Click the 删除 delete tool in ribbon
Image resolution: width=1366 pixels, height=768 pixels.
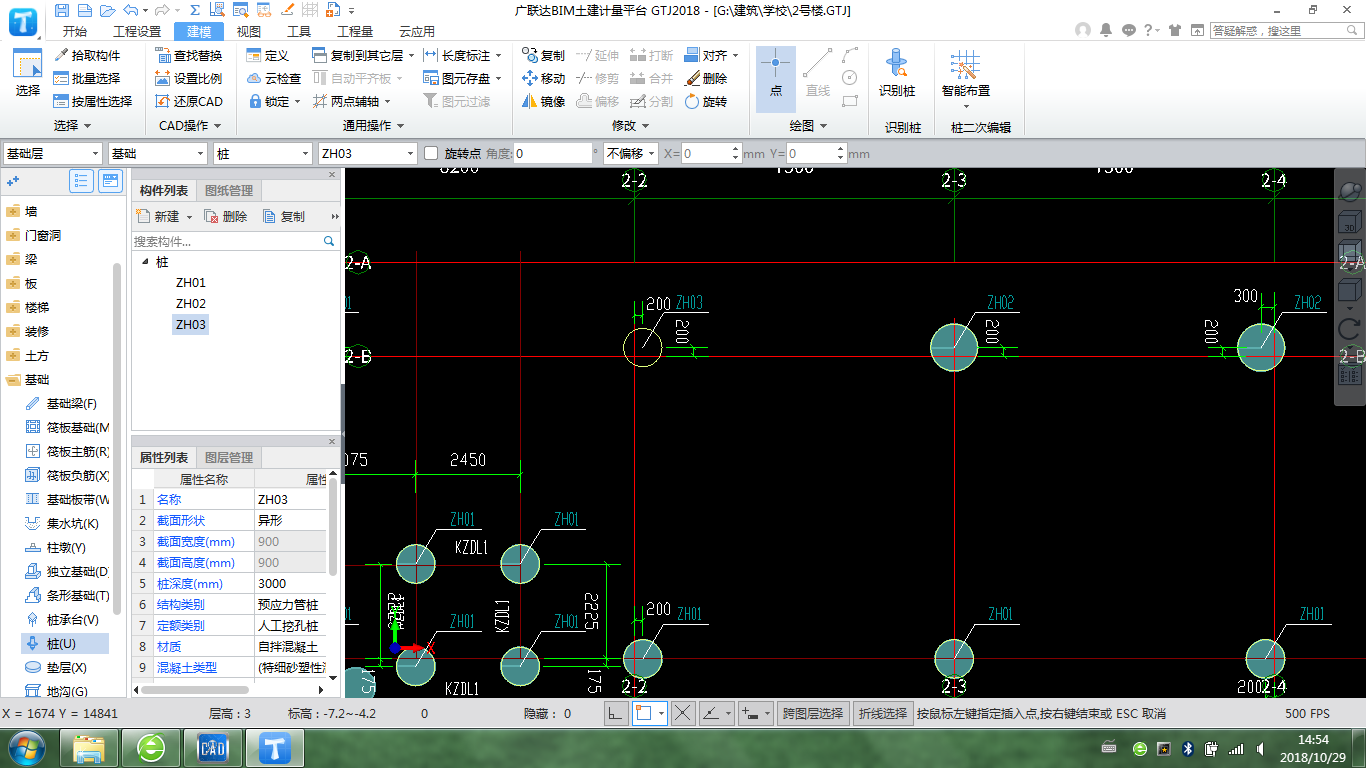(706, 78)
